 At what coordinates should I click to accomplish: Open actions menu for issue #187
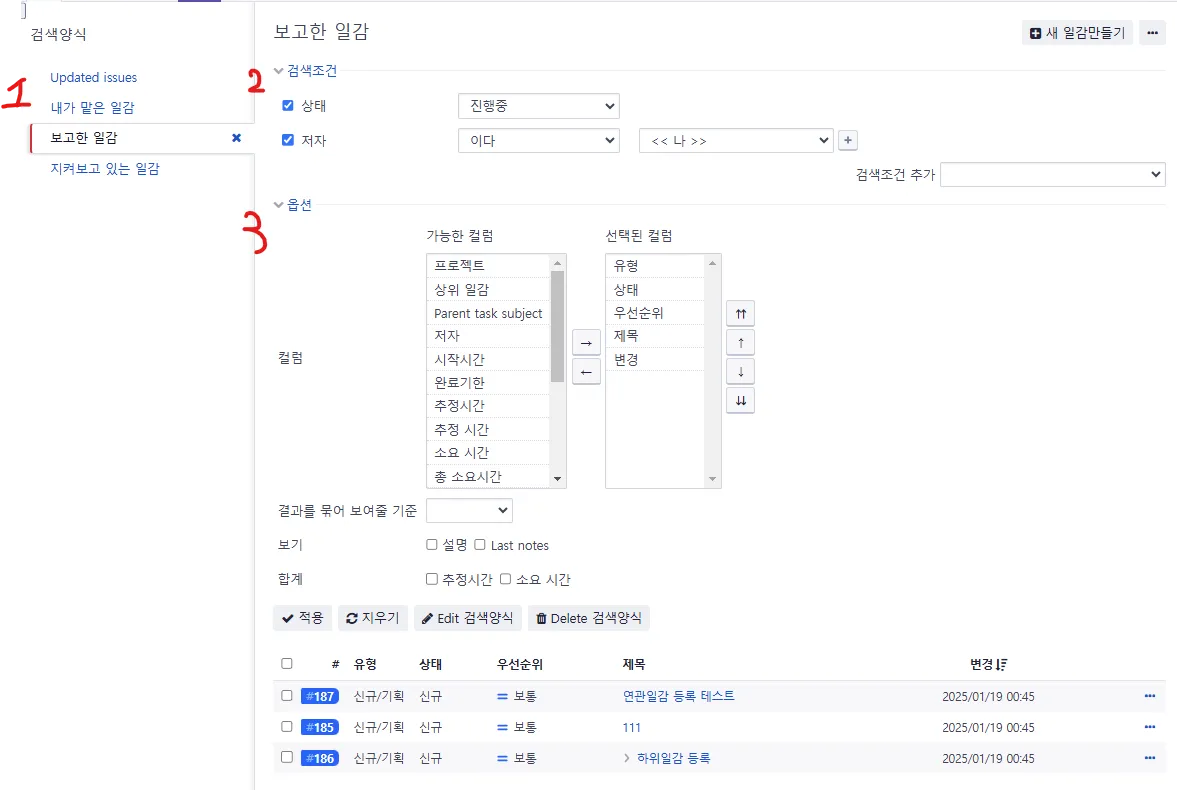(1149, 696)
